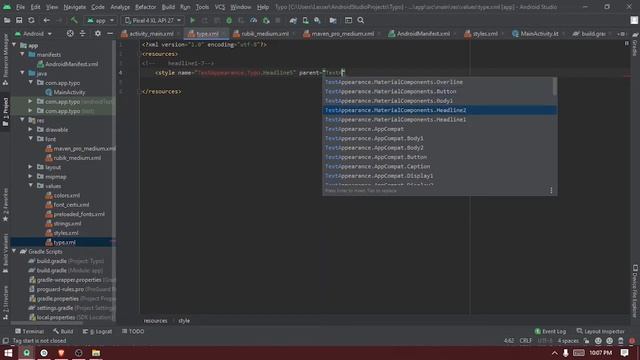The width and height of the screenshot is (640, 360).
Task: Click the Debug app bug icon
Action: tap(229, 20)
